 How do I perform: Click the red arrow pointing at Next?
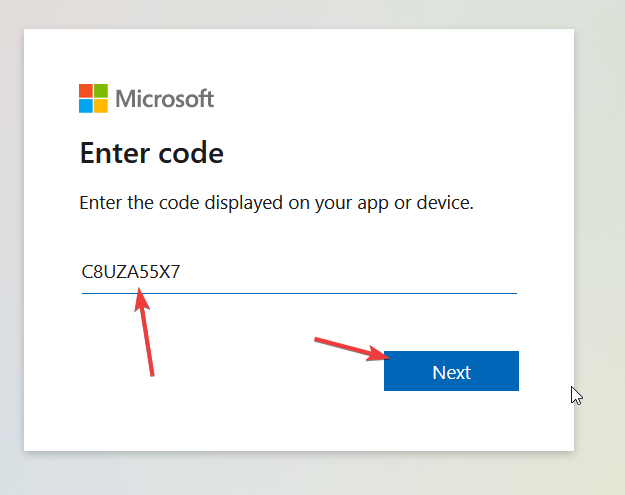[352, 349]
